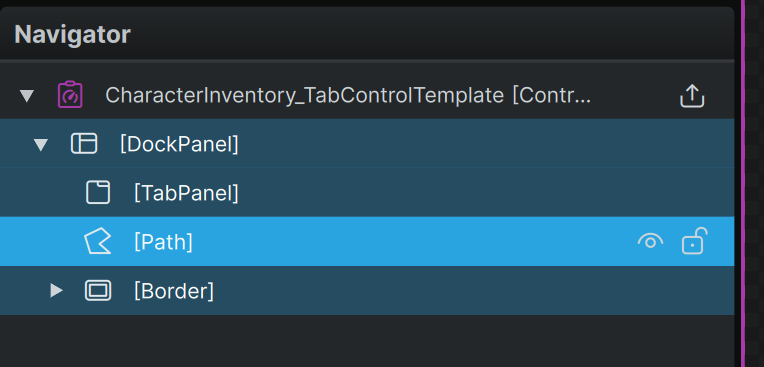
Task: Click the DockPanel layout icon
Action: click(84, 144)
